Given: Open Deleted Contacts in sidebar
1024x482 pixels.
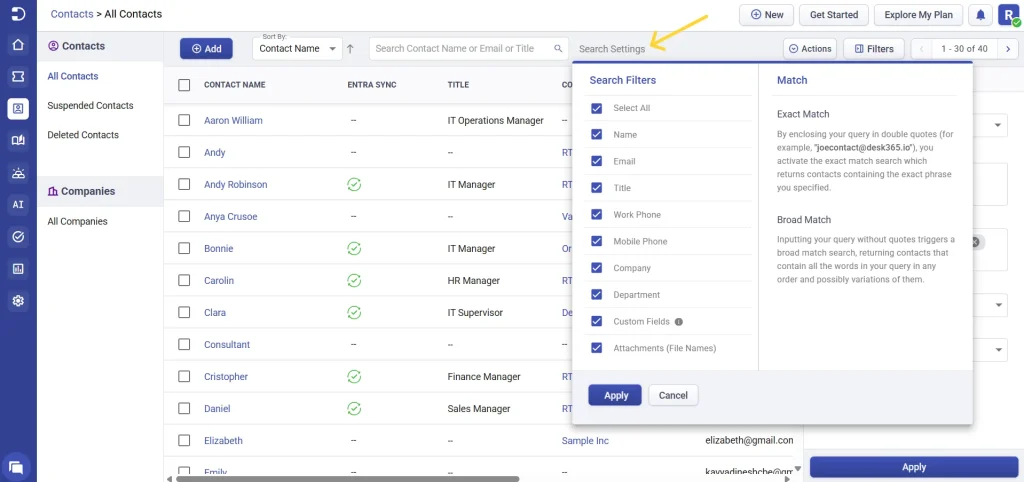Looking at the screenshot, I should (83, 135).
